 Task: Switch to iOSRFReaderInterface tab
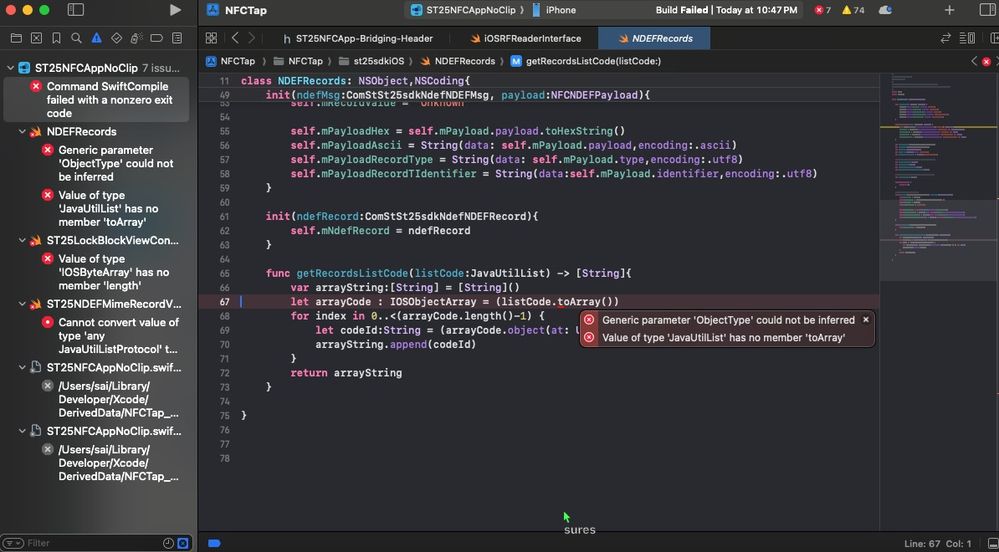524,38
